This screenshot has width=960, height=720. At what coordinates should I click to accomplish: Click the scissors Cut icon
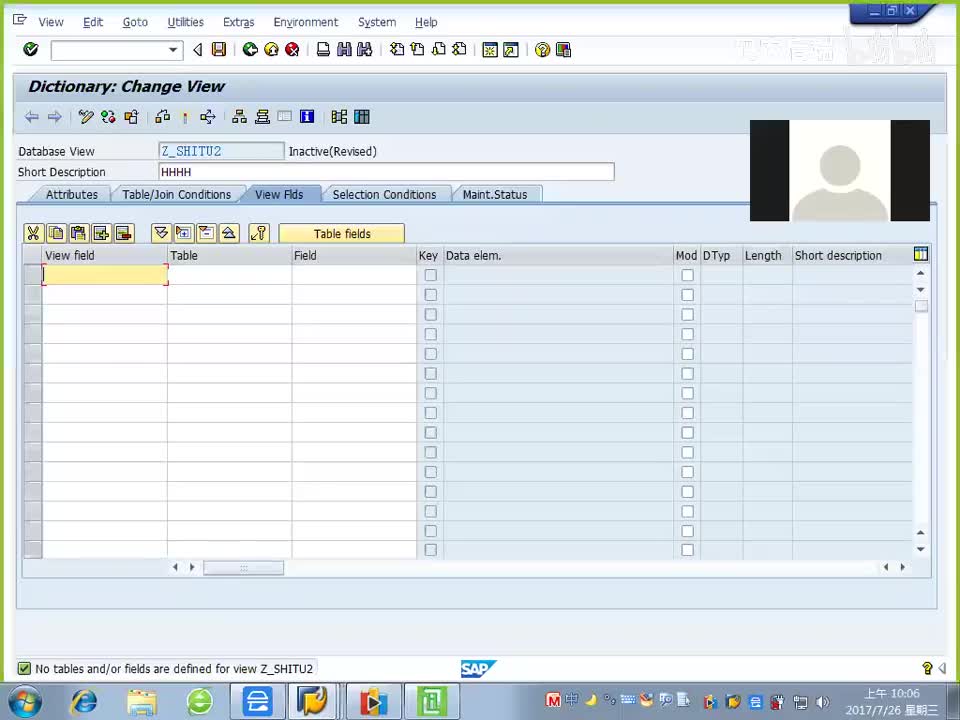[x=33, y=233]
